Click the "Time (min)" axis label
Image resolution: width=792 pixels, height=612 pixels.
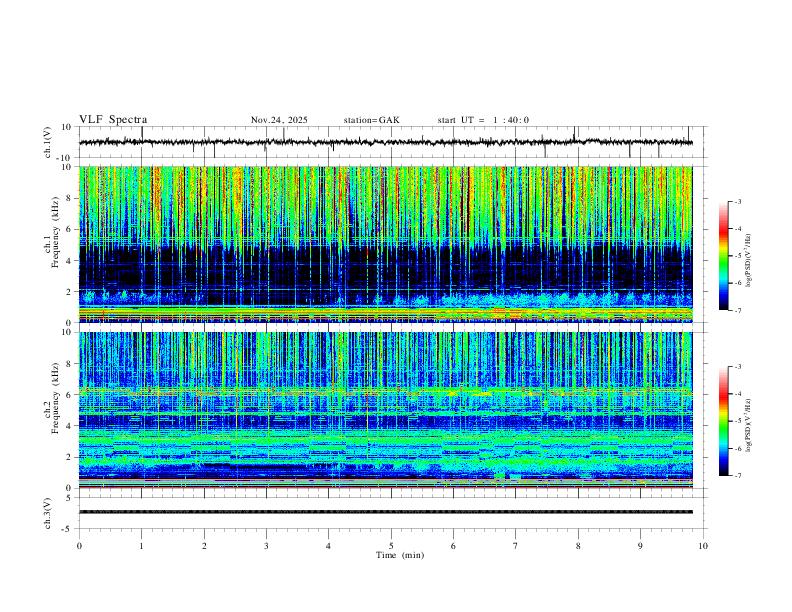coord(400,555)
